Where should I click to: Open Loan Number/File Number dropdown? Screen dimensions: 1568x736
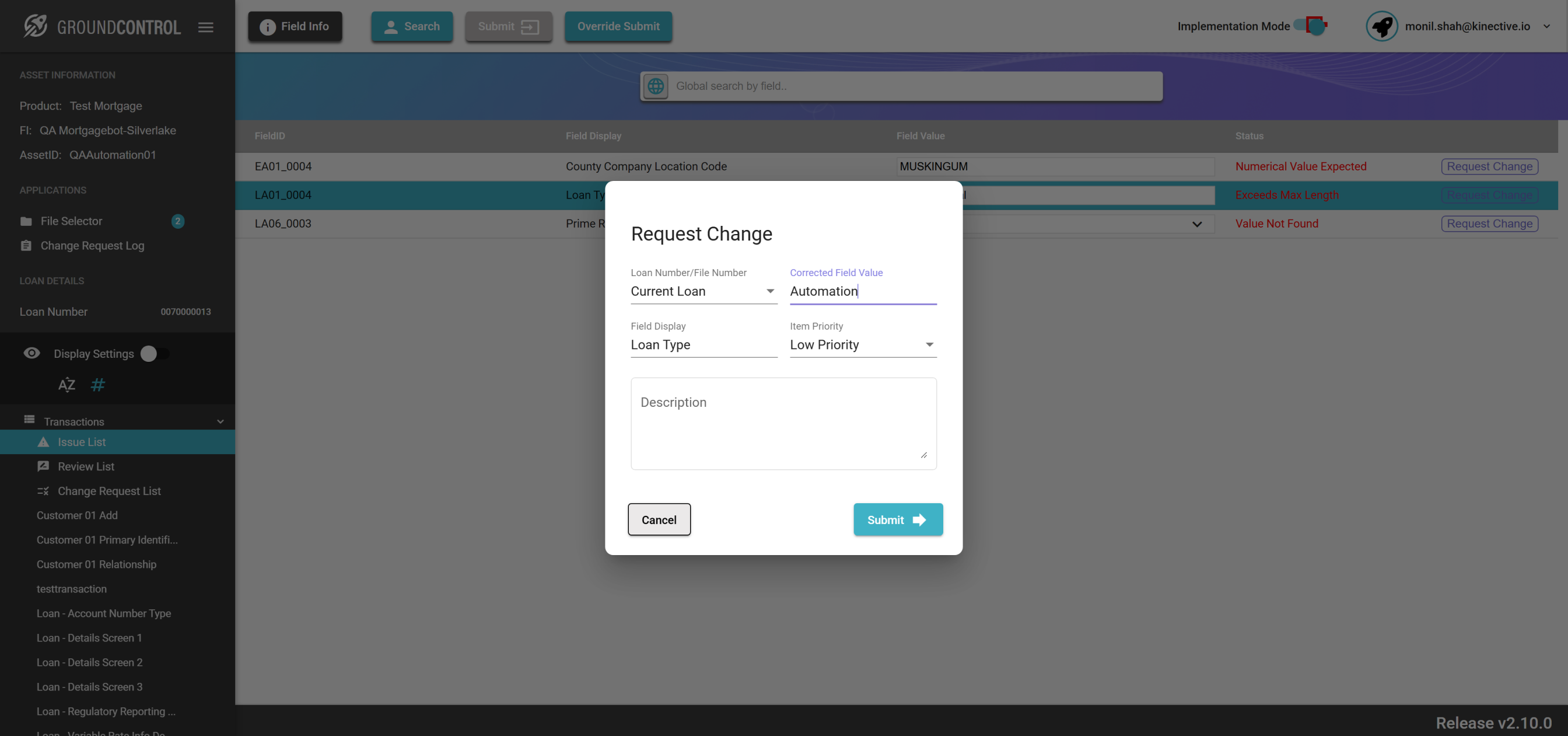(x=703, y=291)
